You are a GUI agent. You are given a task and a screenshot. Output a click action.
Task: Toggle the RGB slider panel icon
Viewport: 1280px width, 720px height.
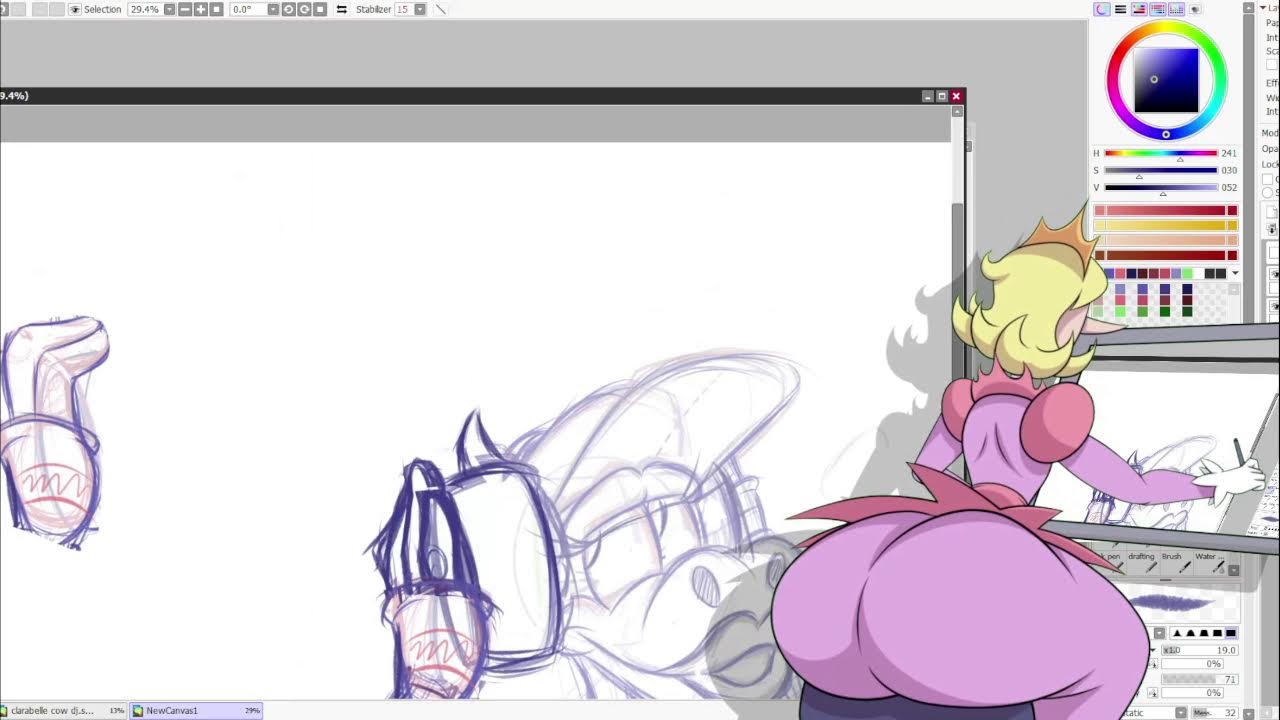click(1121, 9)
